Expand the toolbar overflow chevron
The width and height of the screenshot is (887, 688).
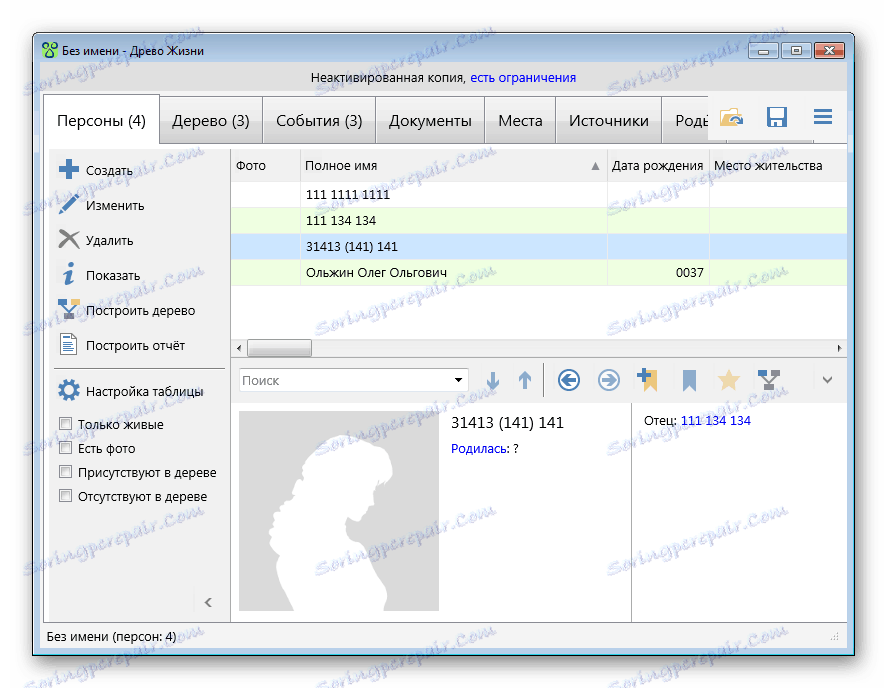827,380
